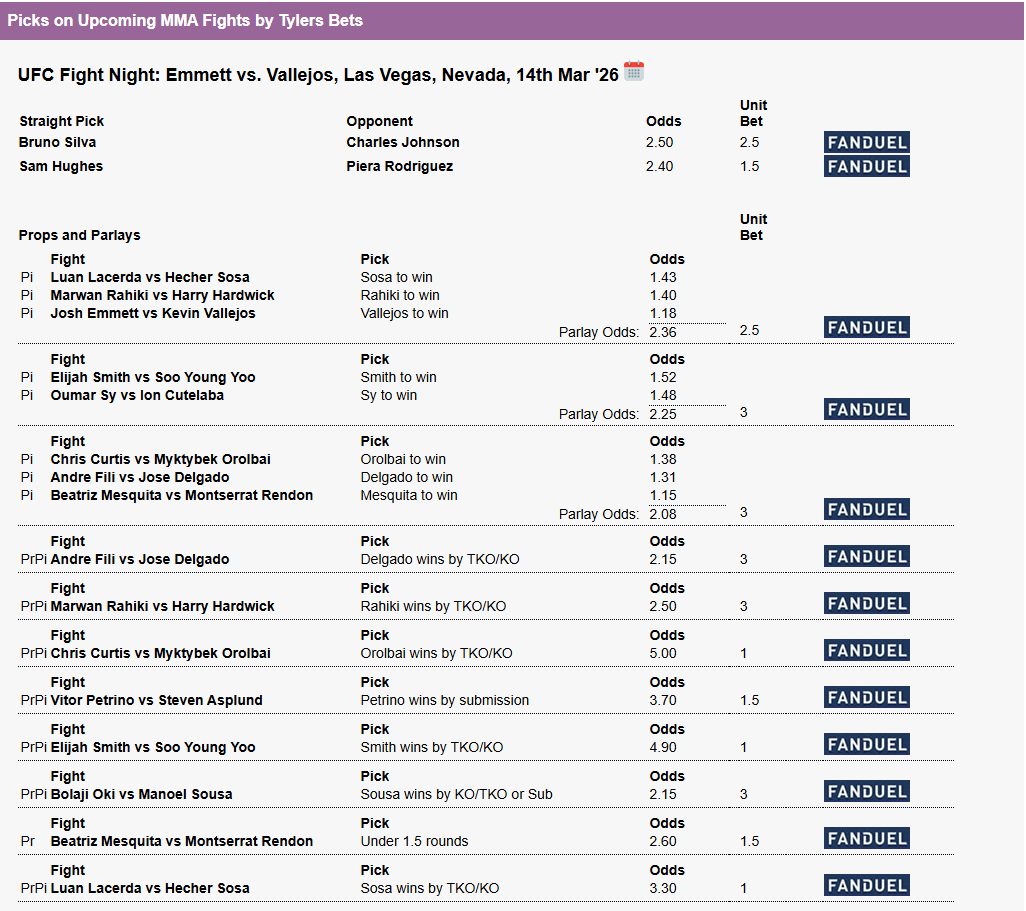Screen dimensions: 1026x911
Task: Click Chris Curtis vs Myktybek Orolbai parlay fight
Action: click(160, 459)
